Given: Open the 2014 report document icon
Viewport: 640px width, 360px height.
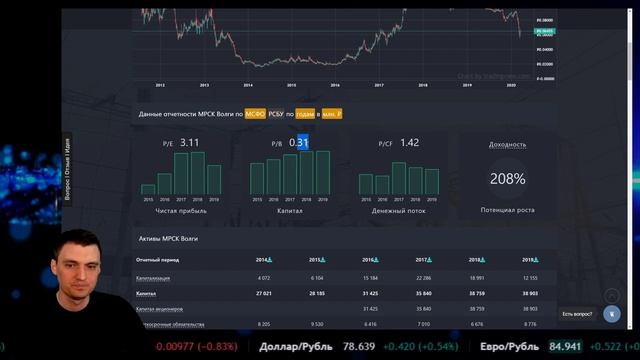Looking at the screenshot, I should (269, 260).
